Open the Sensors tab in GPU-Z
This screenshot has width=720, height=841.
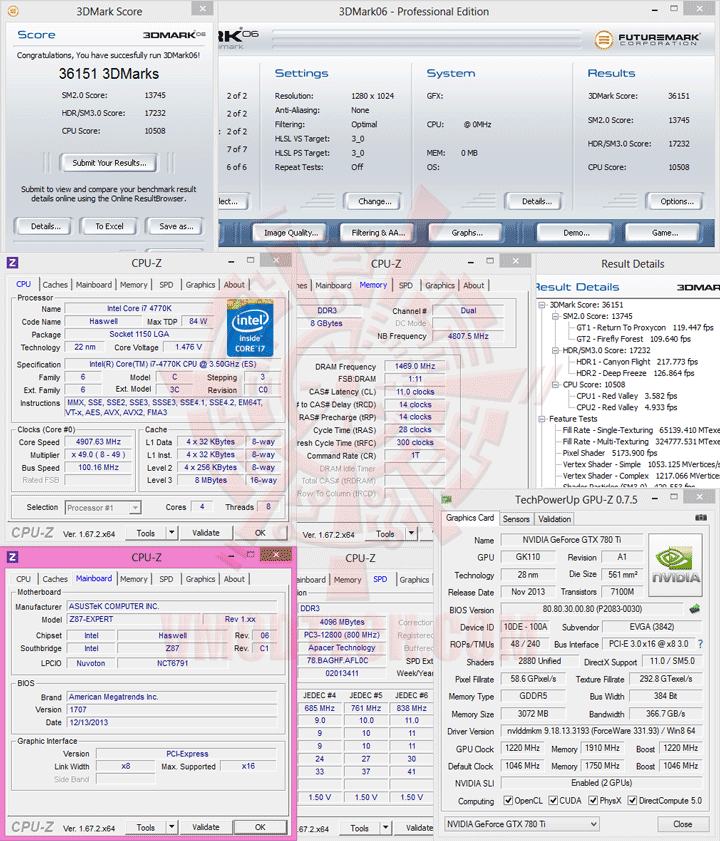(516, 519)
